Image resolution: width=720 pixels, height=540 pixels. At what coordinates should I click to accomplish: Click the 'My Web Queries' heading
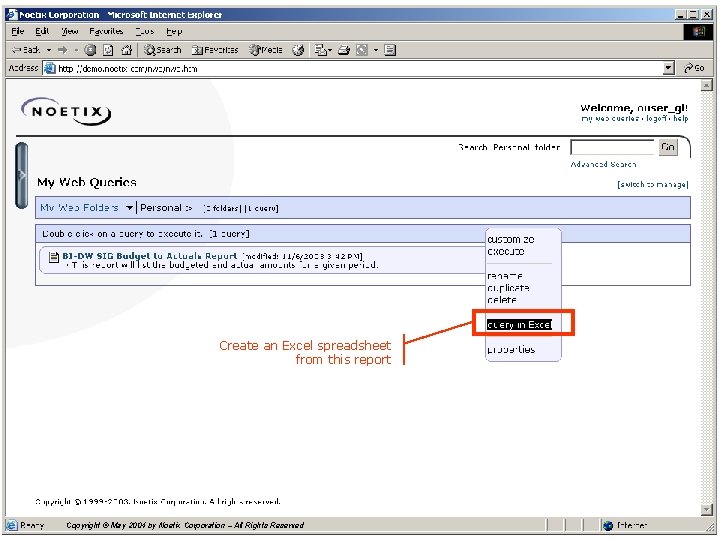tap(87, 182)
